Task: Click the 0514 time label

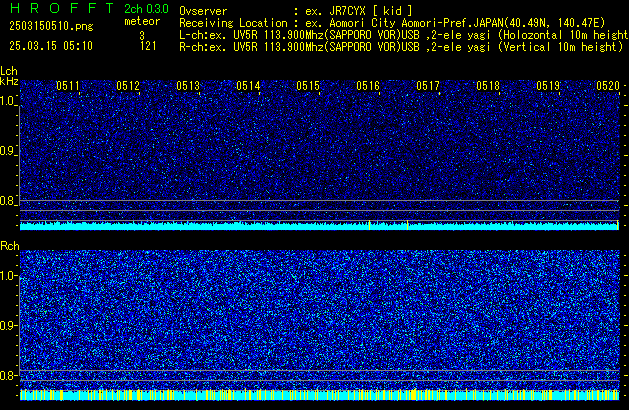Action: [x=248, y=86]
